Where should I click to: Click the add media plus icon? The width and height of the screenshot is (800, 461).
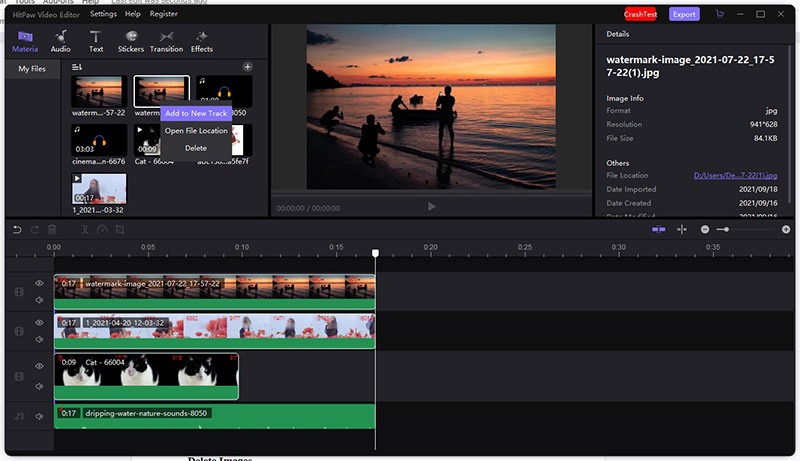(248, 67)
